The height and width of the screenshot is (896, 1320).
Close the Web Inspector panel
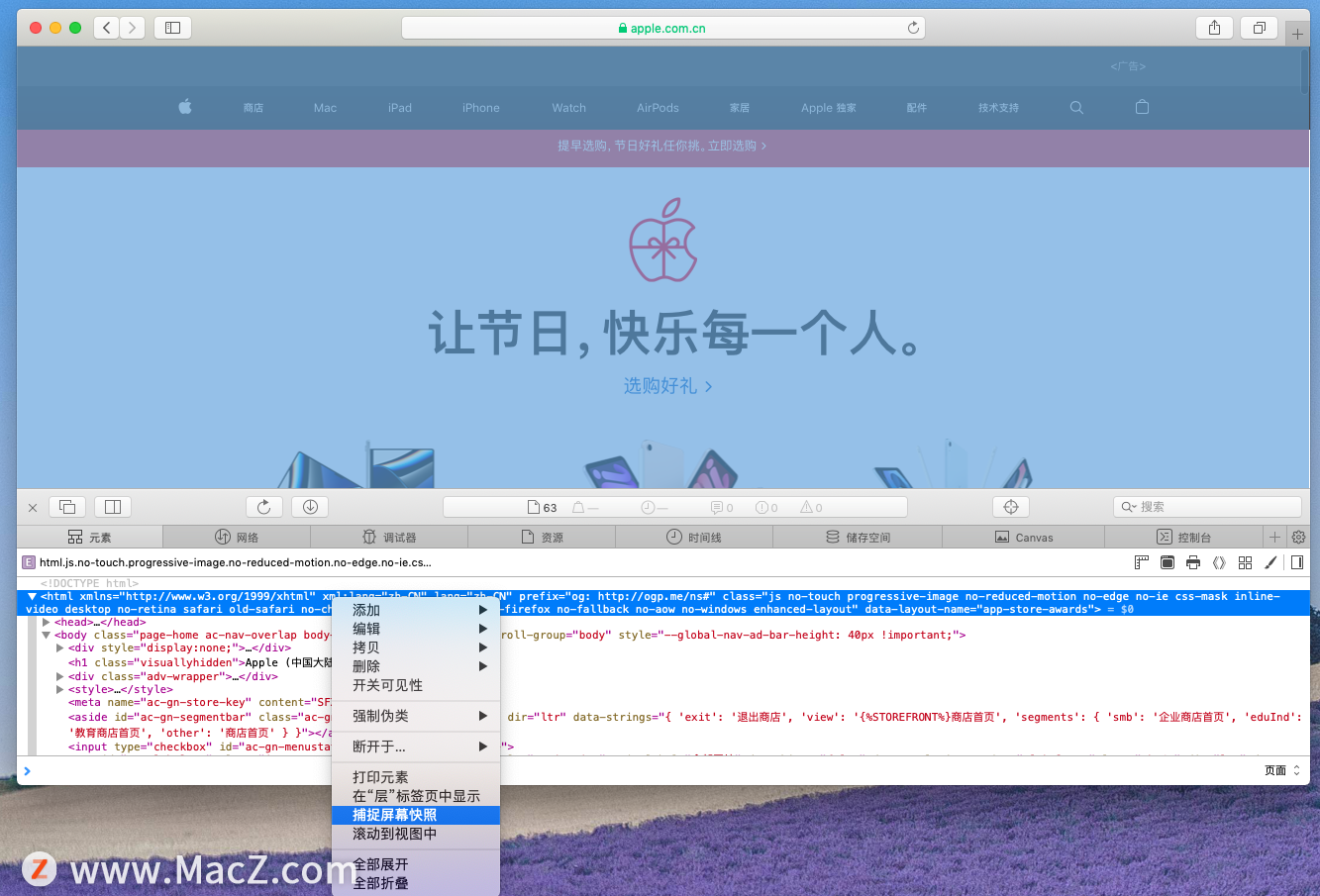pyautogui.click(x=33, y=508)
